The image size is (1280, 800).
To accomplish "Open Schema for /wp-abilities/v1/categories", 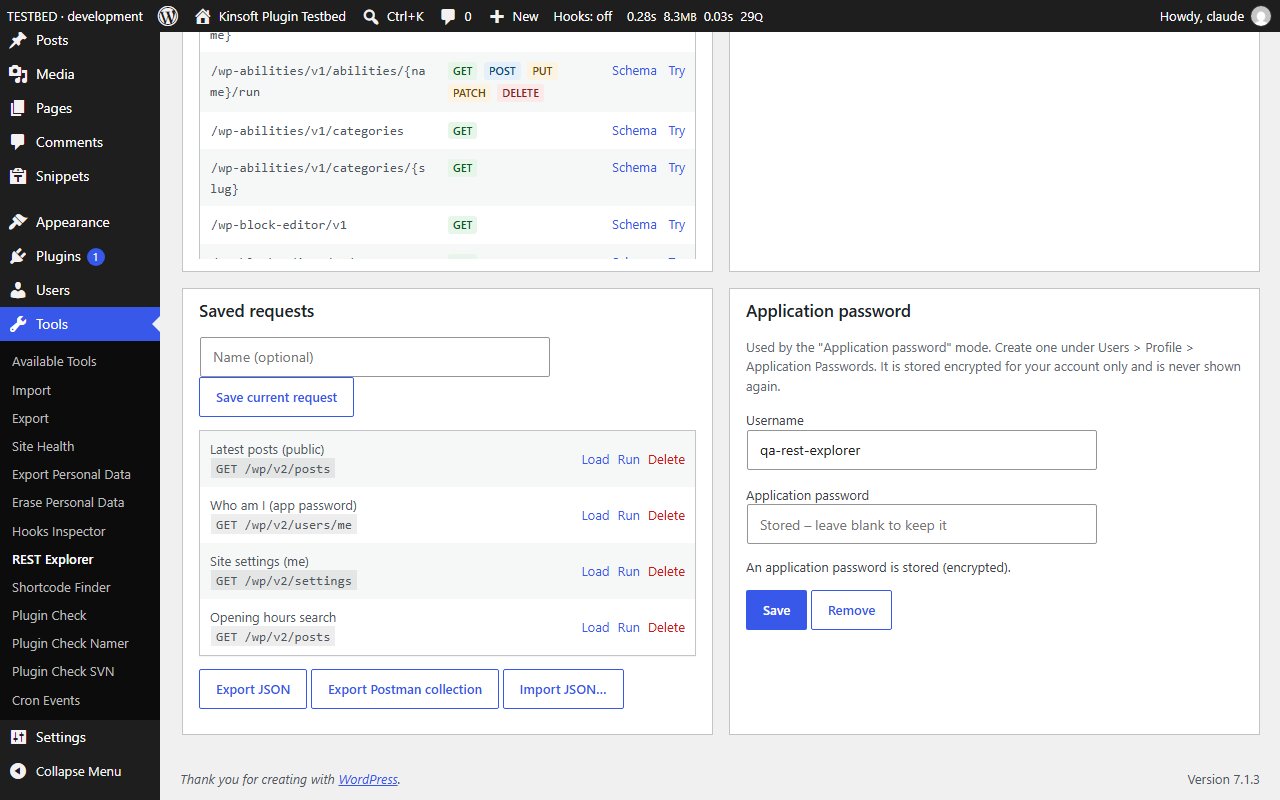I will pos(634,130).
